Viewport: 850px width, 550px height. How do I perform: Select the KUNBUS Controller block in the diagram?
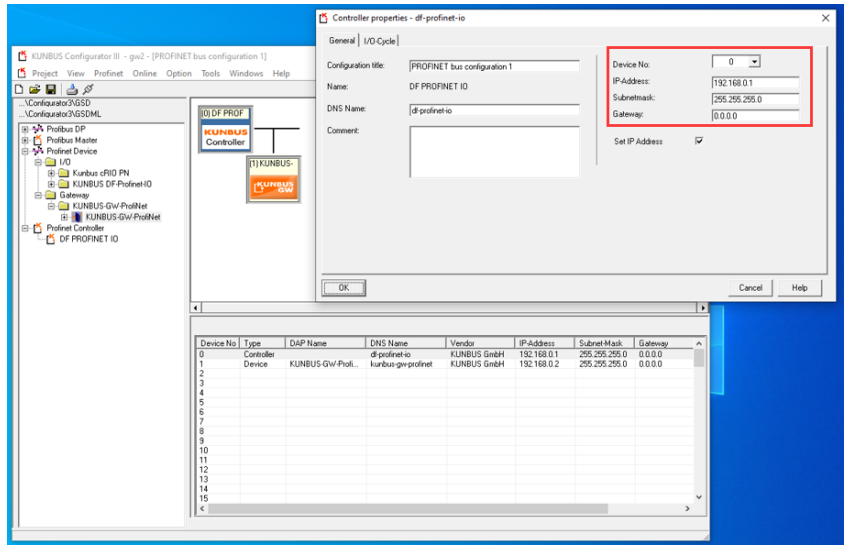[226, 130]
